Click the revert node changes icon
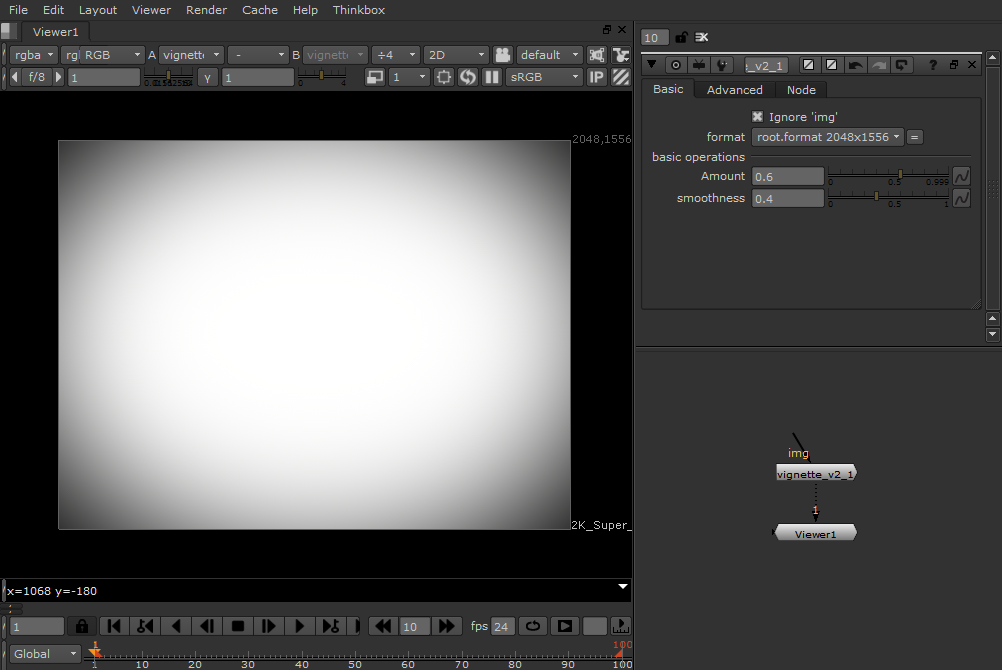 901,65
